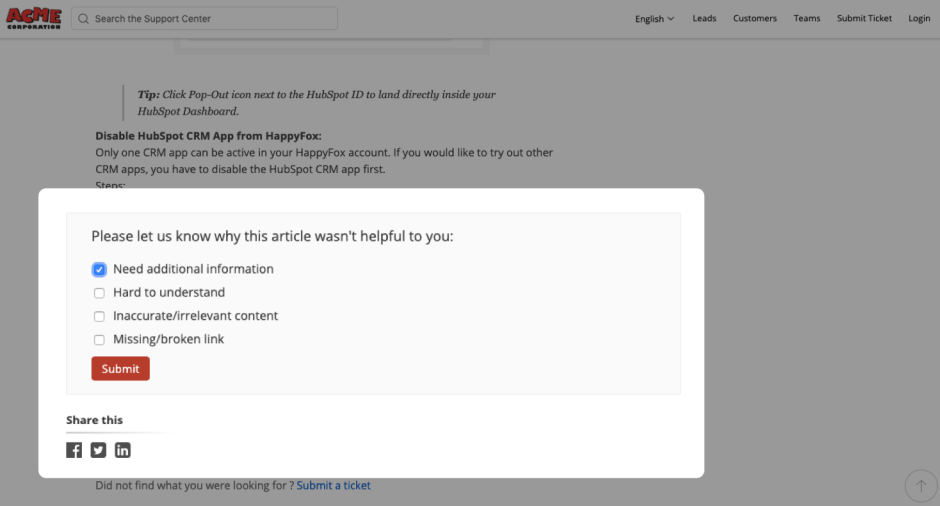The width and height of the screenshot is (940, 506).
Task: Click the Login link
Action: coord(918,19)
